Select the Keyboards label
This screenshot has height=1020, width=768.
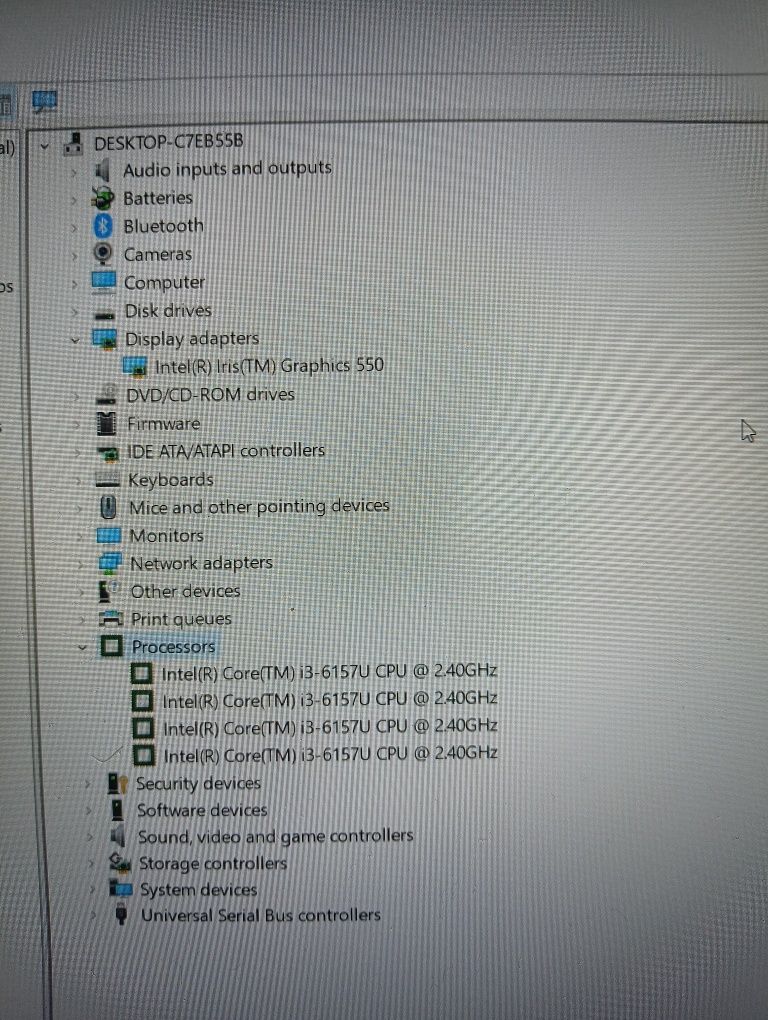(x=171, y=480)
